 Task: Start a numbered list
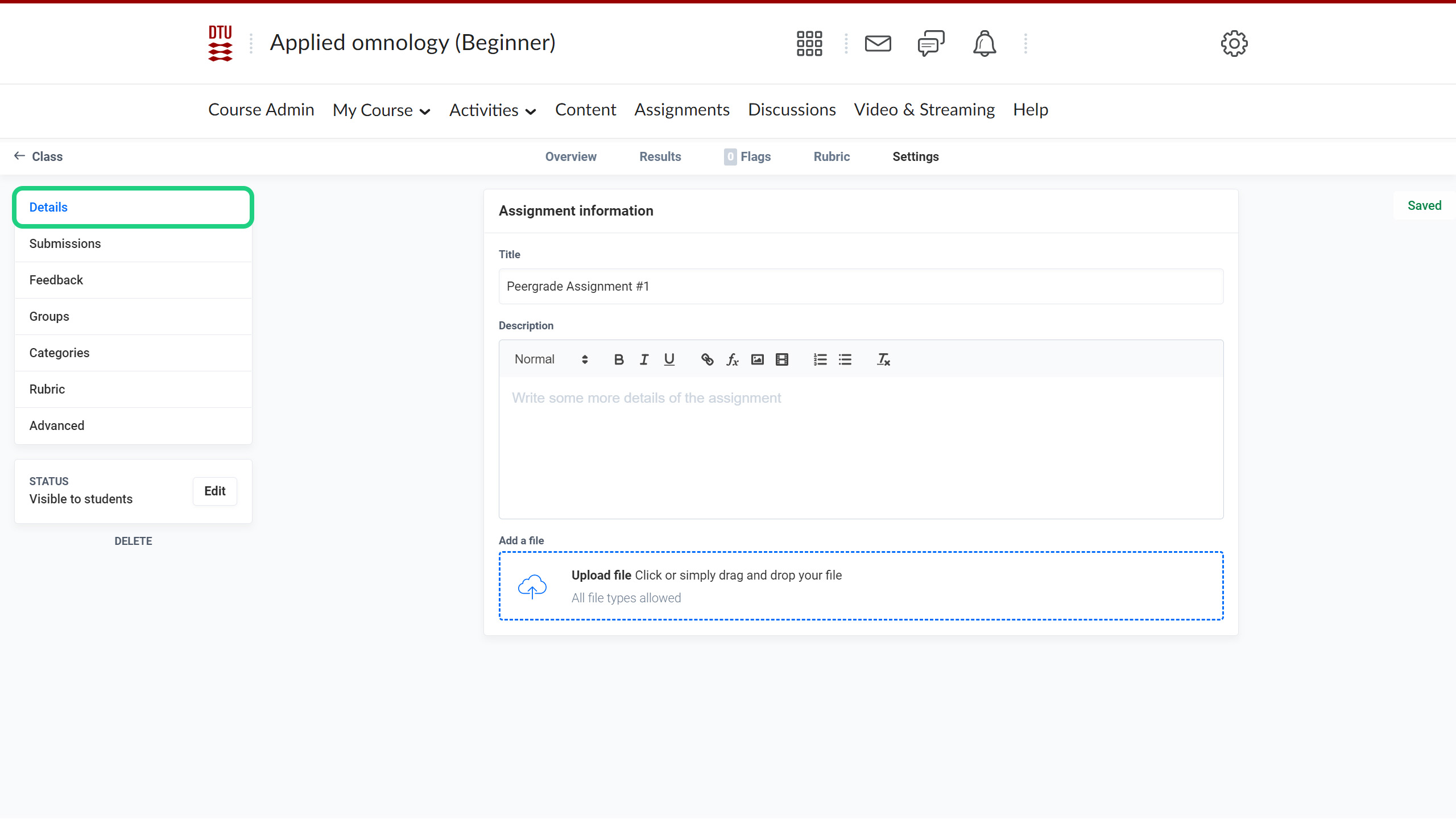[x=820, y=359]
